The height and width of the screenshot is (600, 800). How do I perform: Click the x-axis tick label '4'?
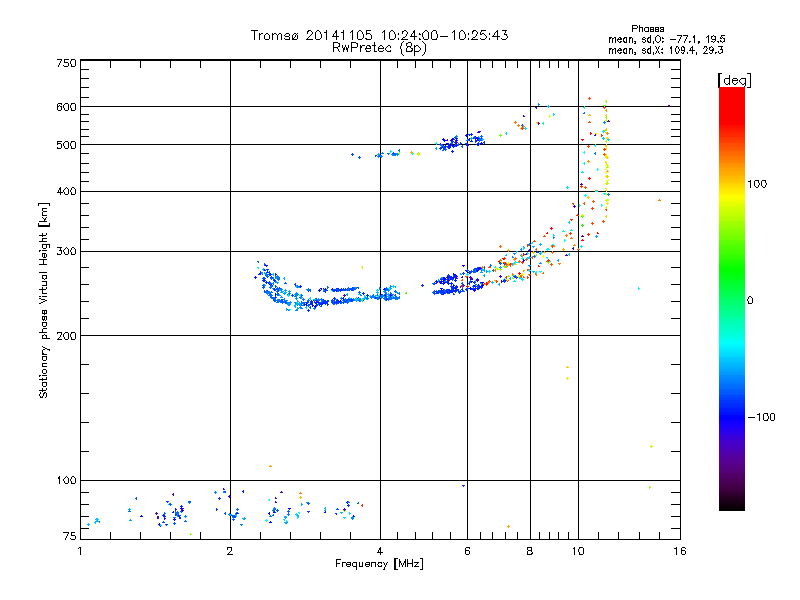pyautogui.click(x=380, y=551)
